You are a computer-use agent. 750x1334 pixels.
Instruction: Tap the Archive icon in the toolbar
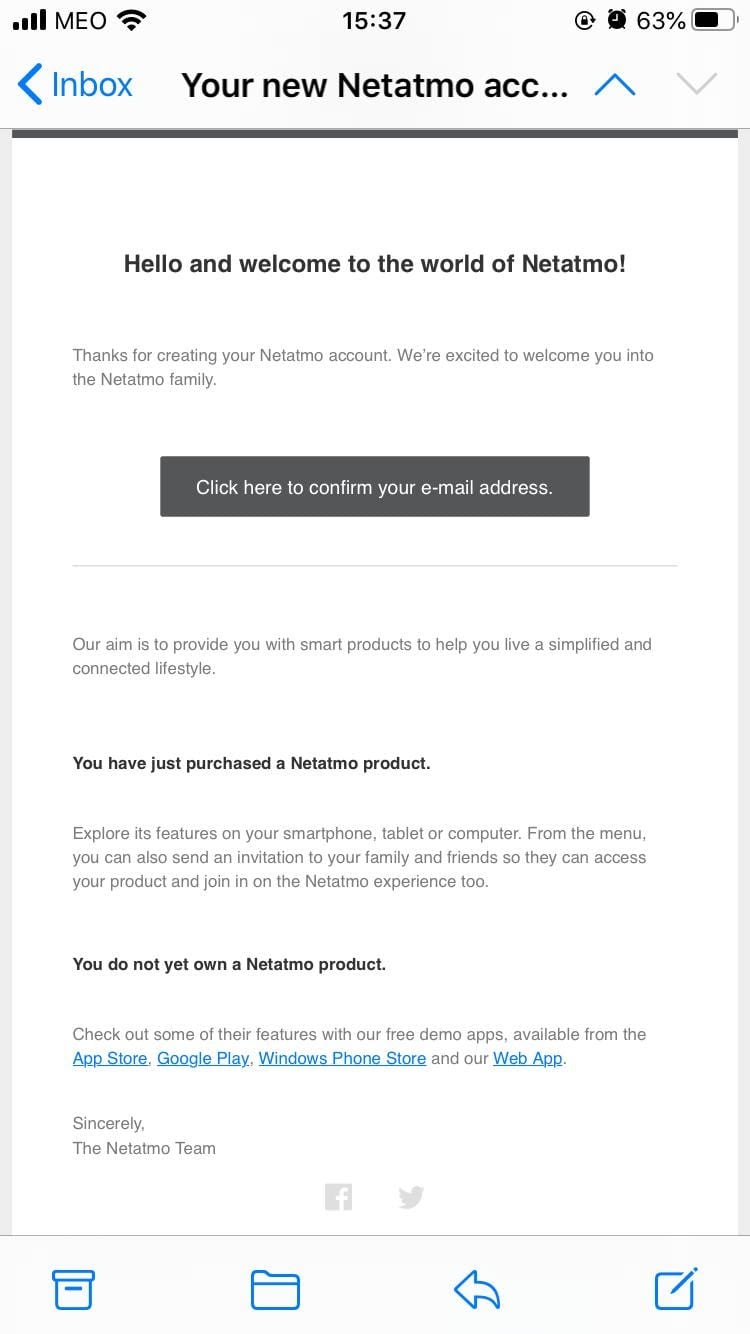75,1289
